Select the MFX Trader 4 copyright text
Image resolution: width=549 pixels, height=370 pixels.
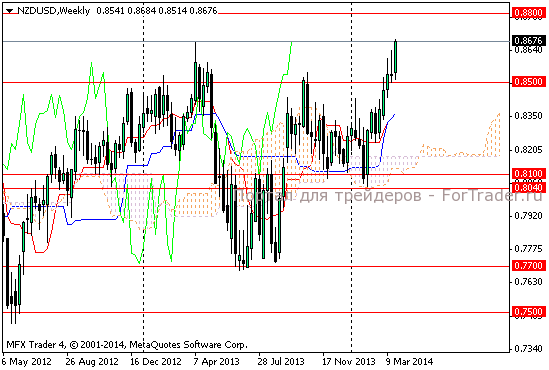[x=127, y=345]
